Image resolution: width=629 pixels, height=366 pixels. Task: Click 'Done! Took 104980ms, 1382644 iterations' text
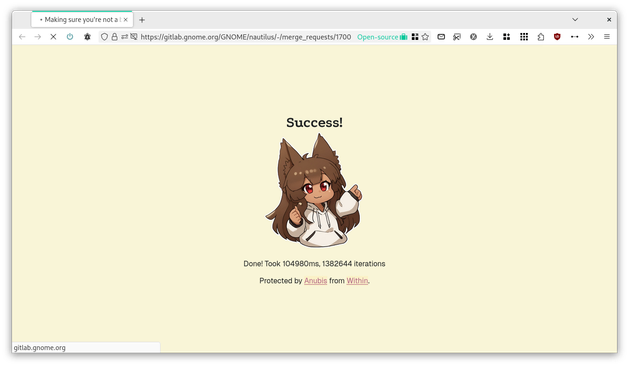click(314, 264)
